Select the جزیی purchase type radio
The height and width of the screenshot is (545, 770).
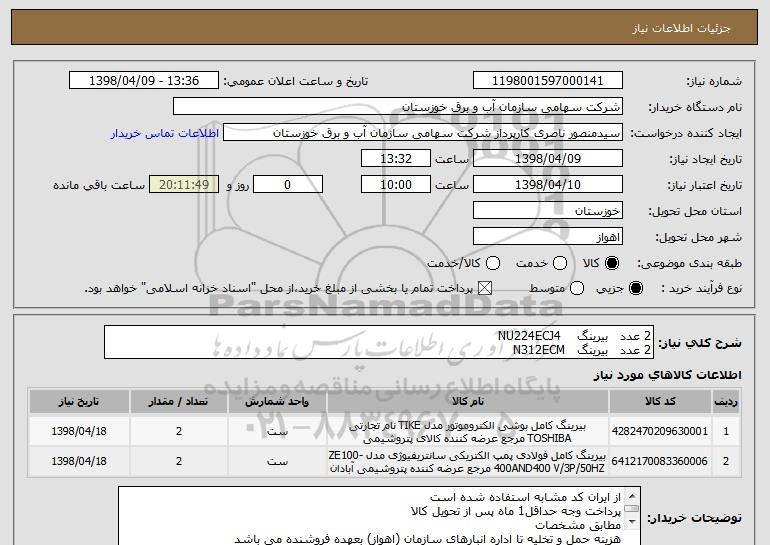pos(635,288)
